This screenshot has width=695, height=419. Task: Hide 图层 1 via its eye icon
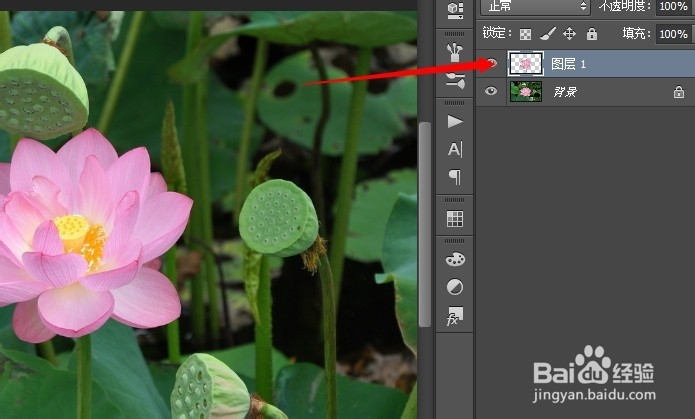click(x=492, y=63)
